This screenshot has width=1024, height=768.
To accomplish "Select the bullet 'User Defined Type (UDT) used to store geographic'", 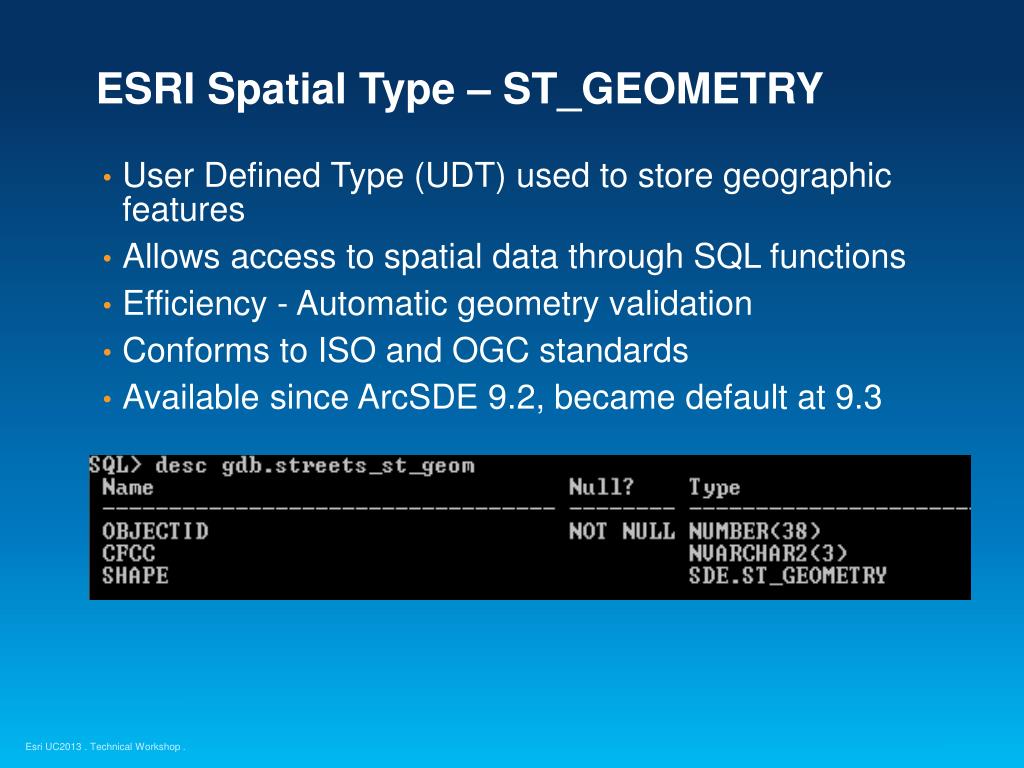I will [507, 176].
